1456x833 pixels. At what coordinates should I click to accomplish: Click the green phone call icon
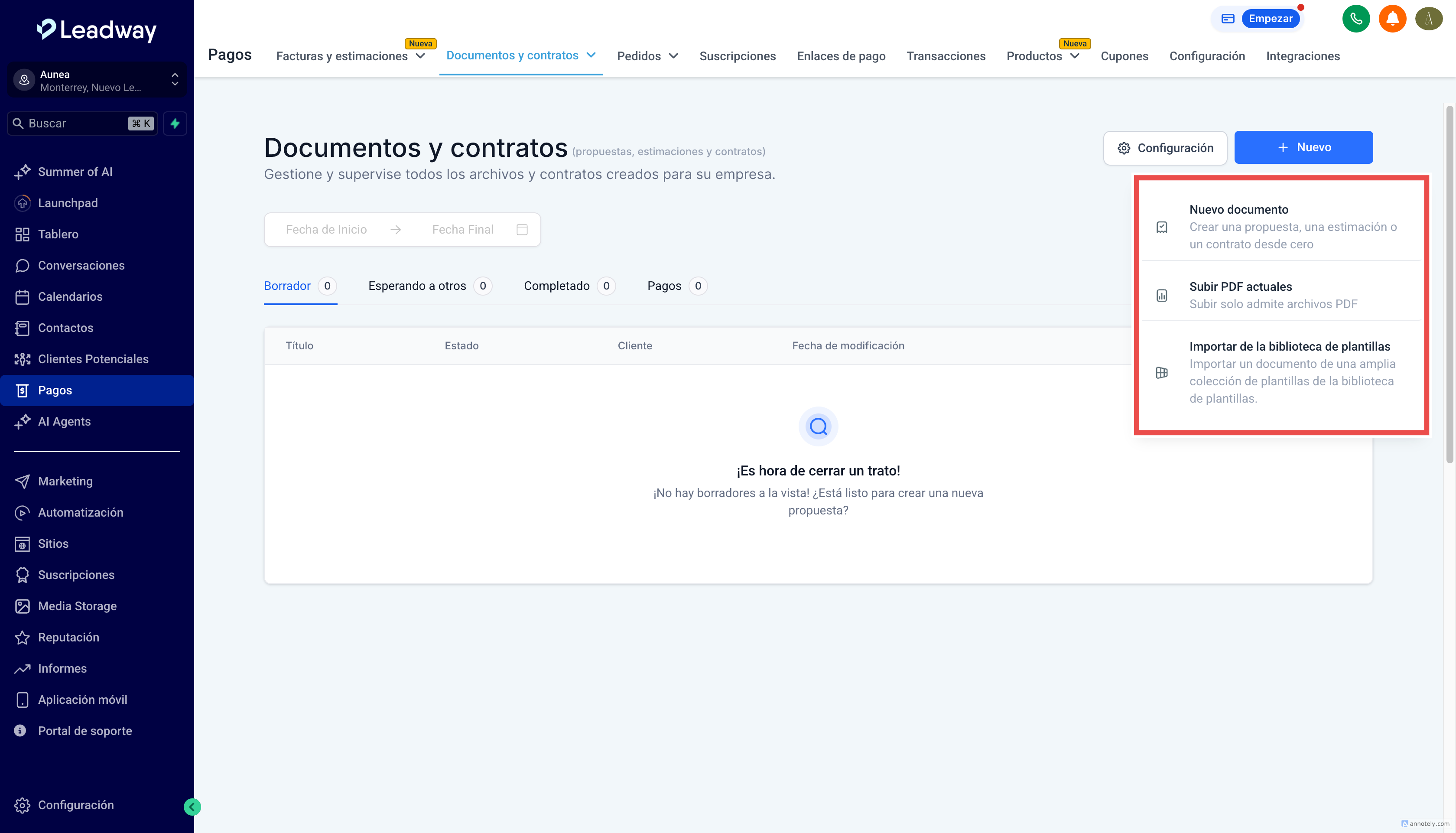[x=1356, y=19]
